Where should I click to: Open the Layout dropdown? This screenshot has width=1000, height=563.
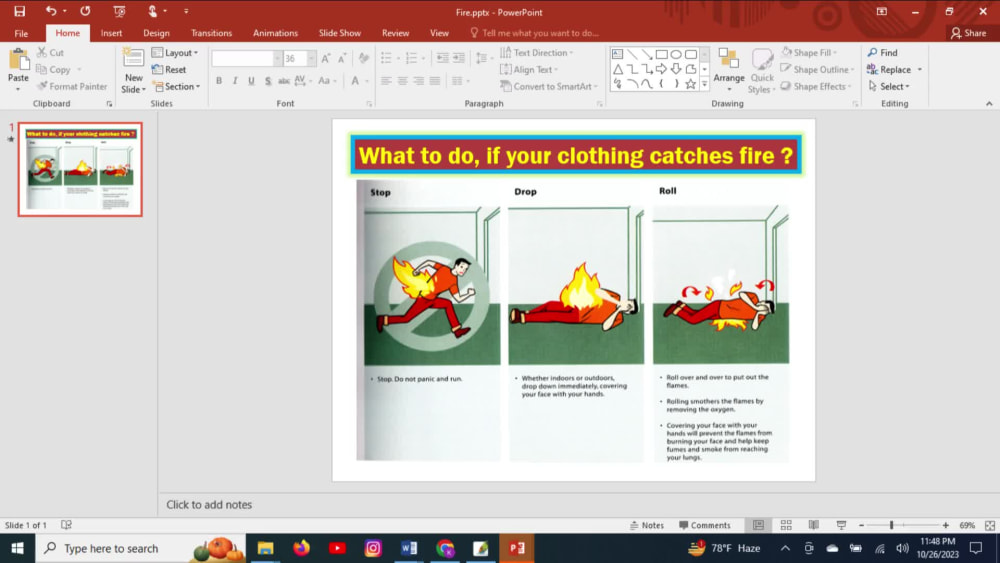[x=175, y=52]
